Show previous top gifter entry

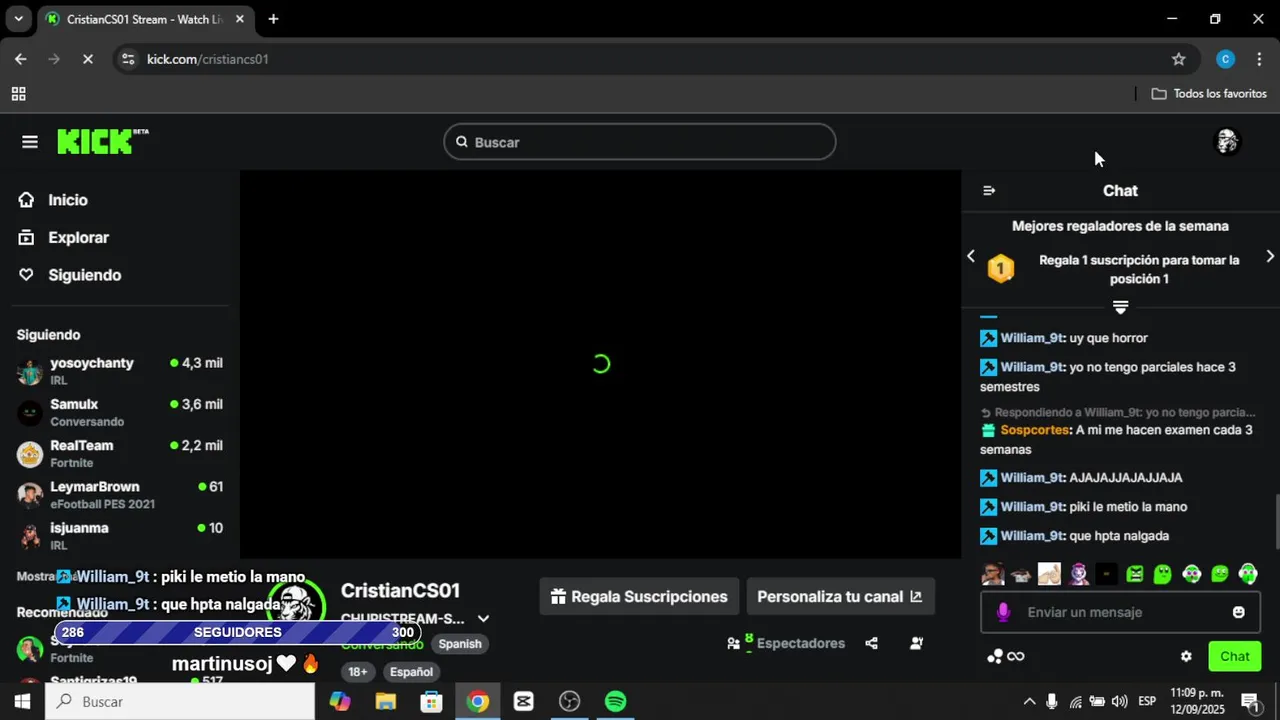(x=970, y=256)
